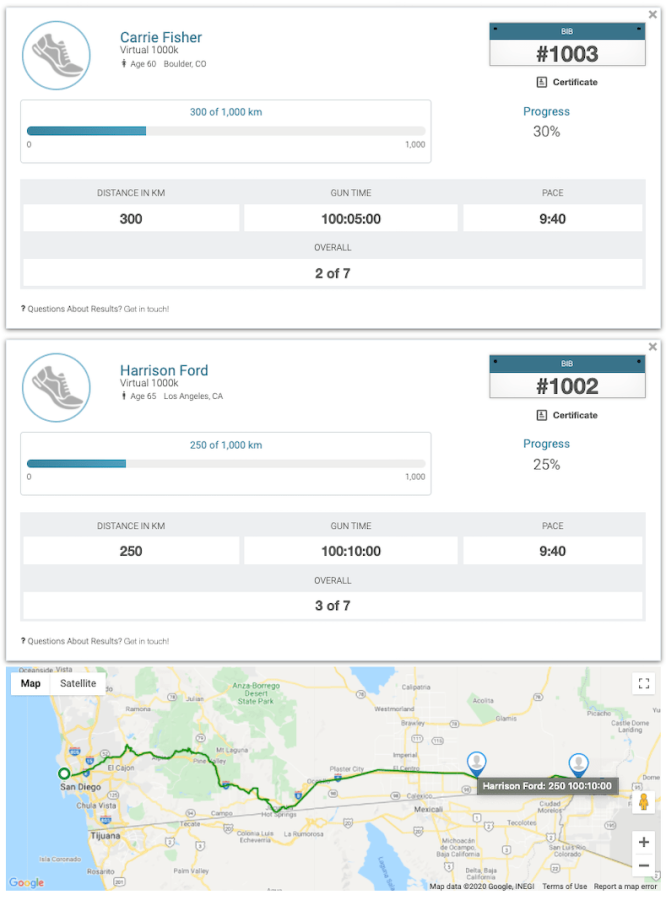The height and width of the screenshot is (900, 666).
Task: Click Harrison Ford's running shoe avatar
Action: pyautogui.click(x=56, y=388)
